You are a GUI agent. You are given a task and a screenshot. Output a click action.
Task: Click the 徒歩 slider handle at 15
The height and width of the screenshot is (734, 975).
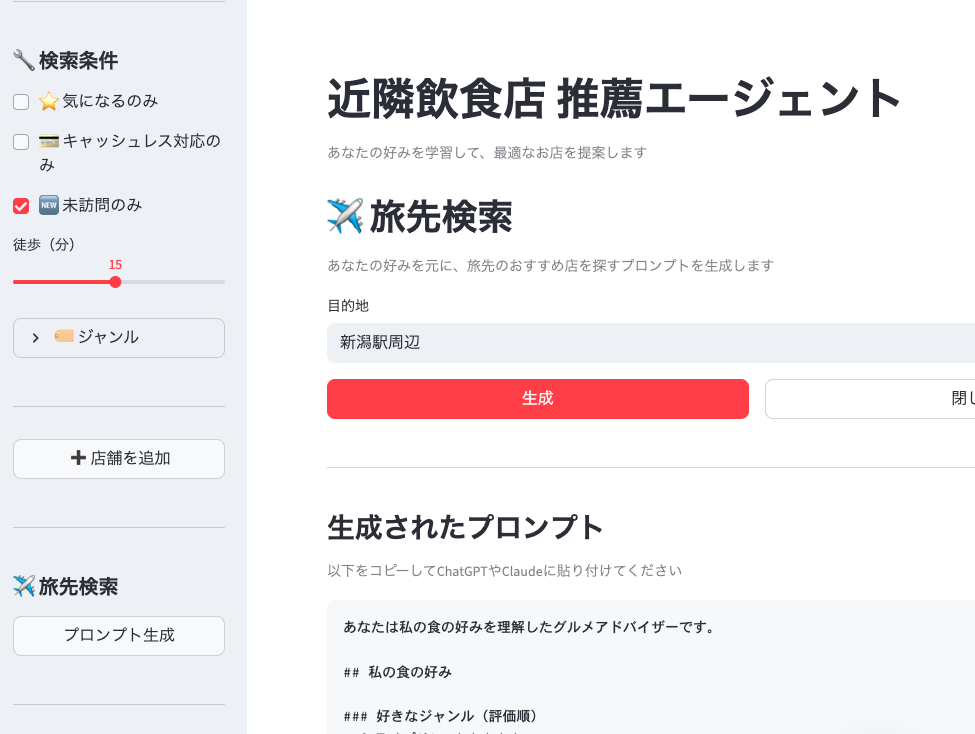pos(115,282)
